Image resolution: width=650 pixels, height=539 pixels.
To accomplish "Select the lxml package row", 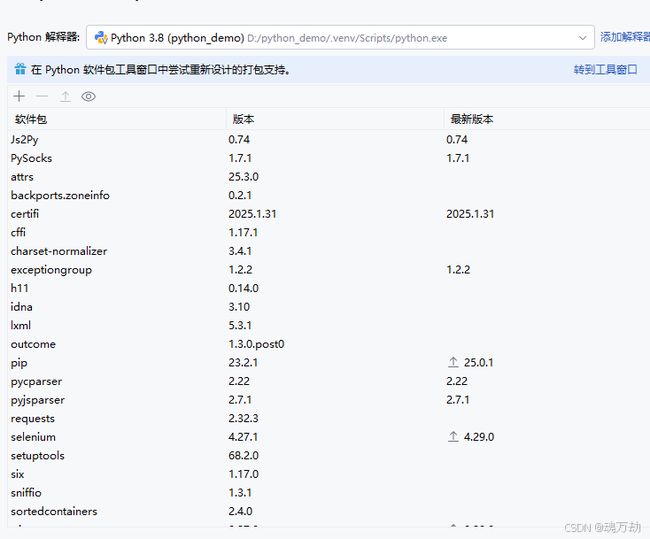I will pos(328,325).
